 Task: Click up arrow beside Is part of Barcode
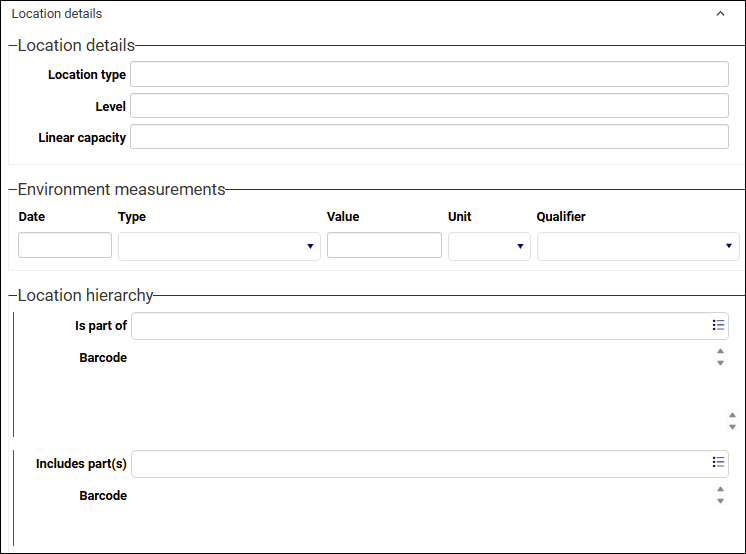(720, 351)
